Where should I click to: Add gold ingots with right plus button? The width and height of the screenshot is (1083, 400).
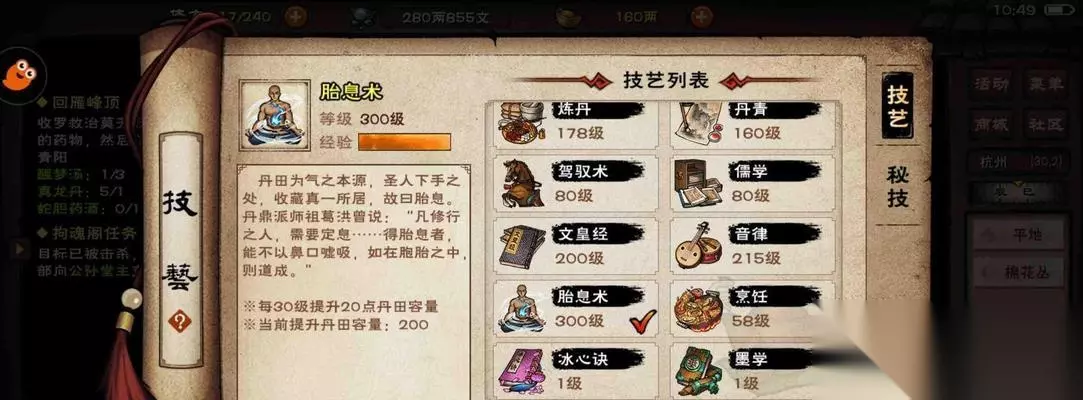tap(701, 16)
